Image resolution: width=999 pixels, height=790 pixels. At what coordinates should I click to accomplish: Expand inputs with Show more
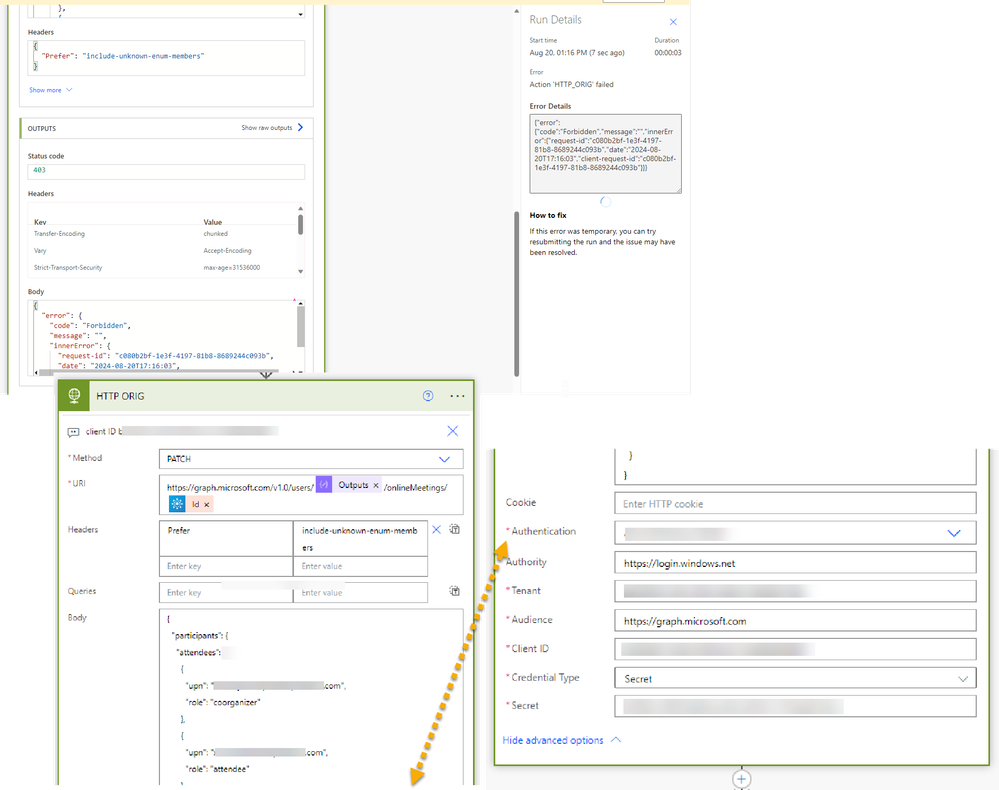tap(50, 90)
